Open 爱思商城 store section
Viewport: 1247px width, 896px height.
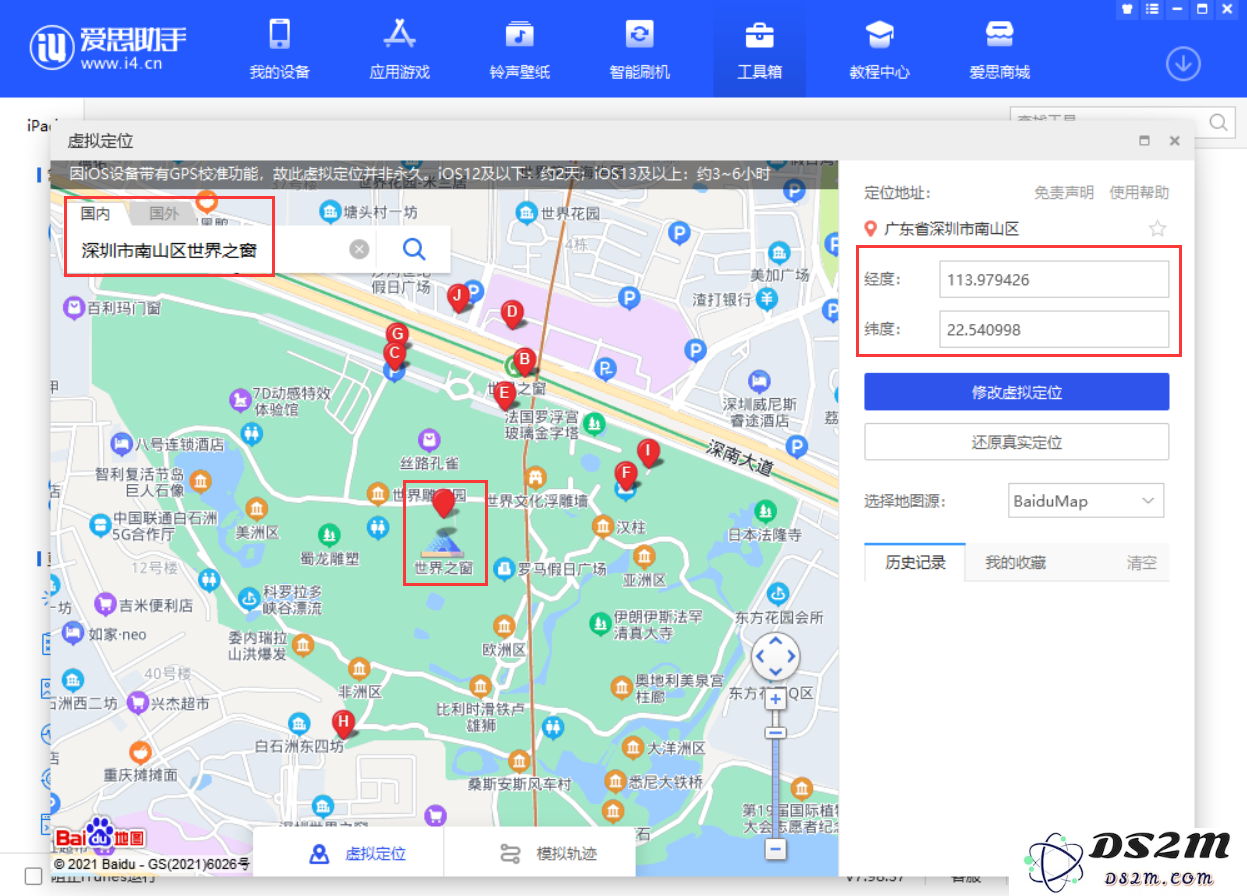999,49
